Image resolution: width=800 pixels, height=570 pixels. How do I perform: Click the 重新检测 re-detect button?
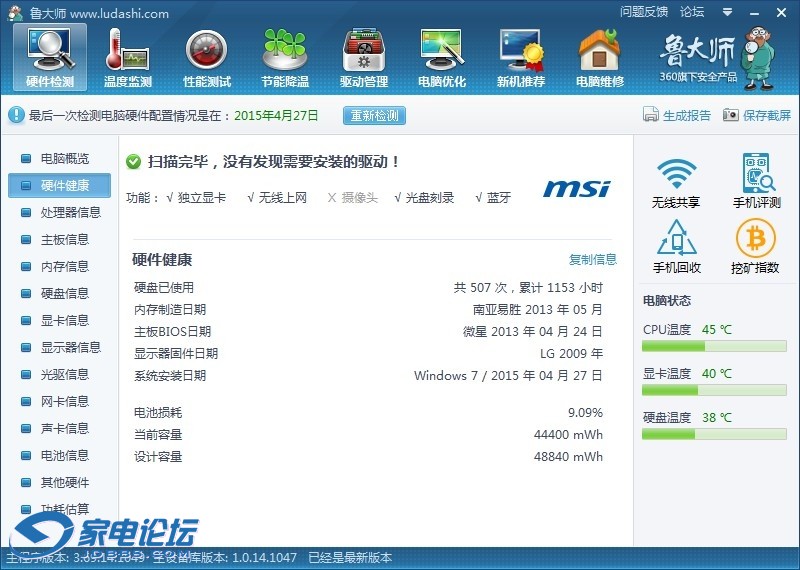coord(374,115)
